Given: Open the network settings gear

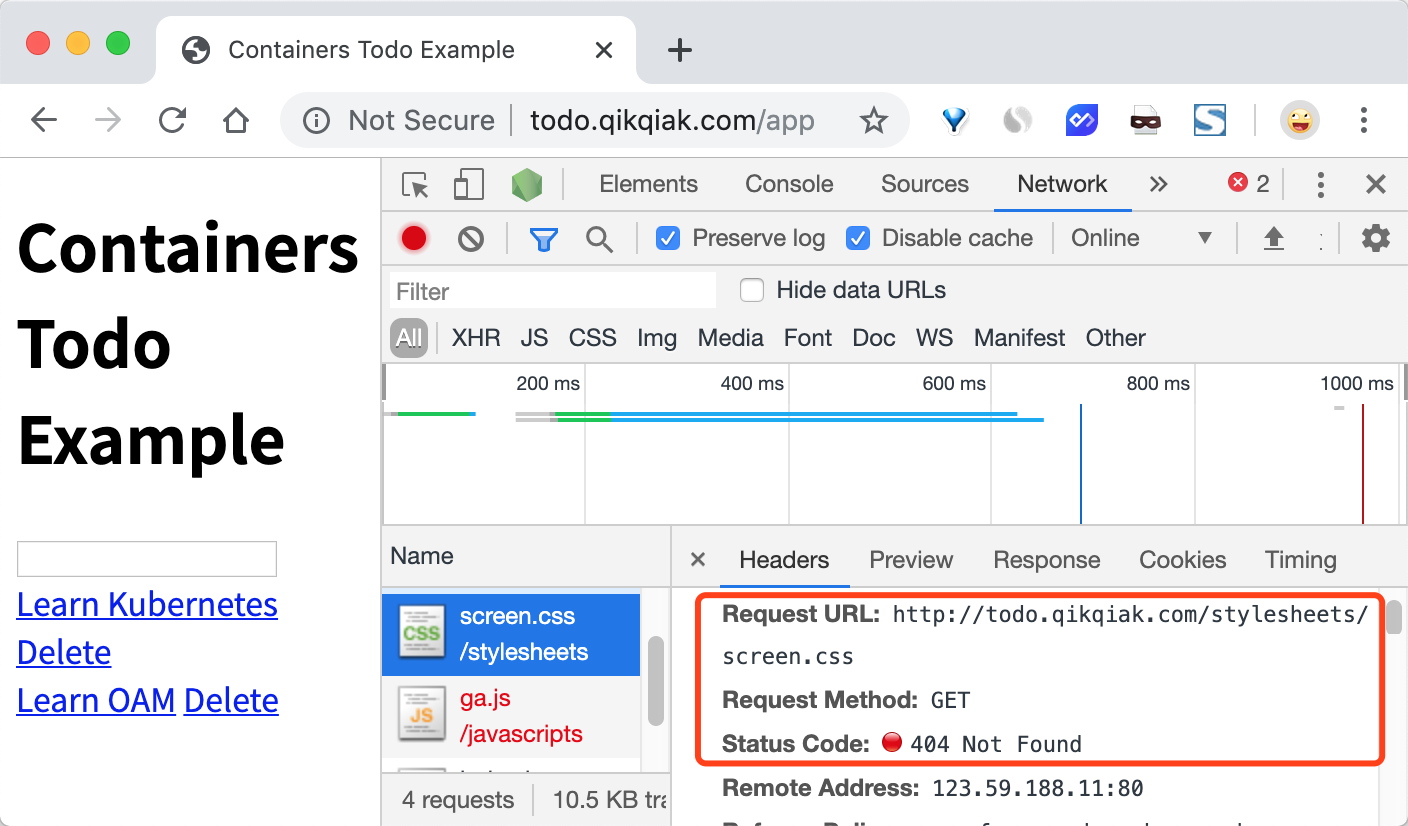Looking at the screenshot, I should click(1376, 238).
